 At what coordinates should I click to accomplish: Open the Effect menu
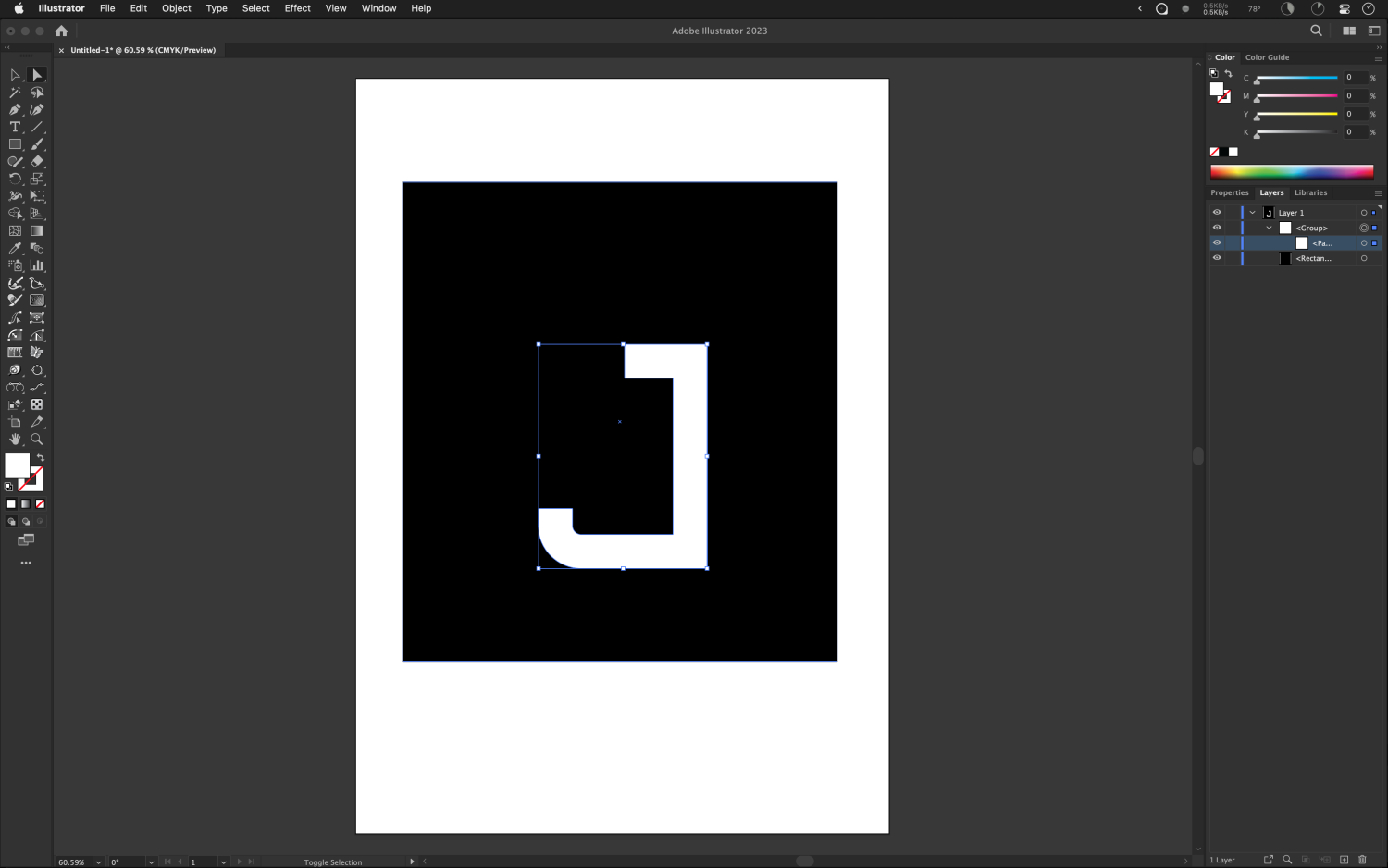pyautogui.click(x=297, y=8)
